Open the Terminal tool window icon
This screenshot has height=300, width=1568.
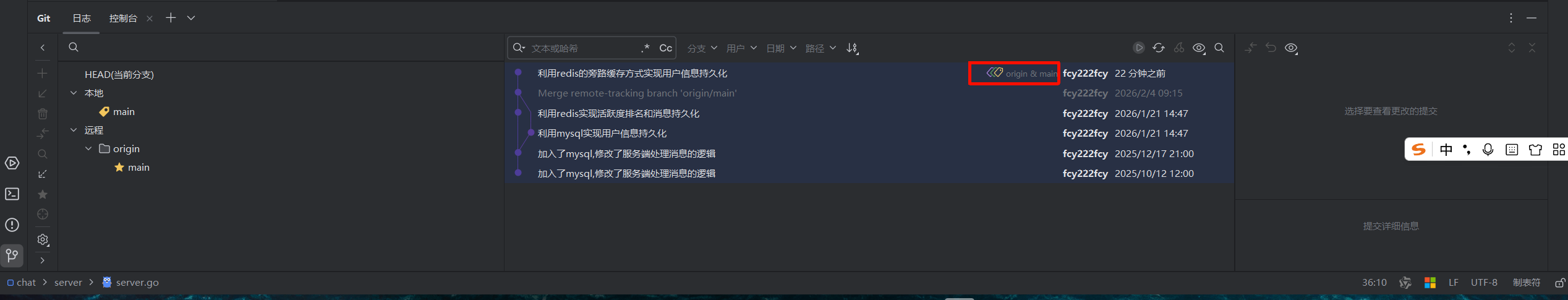pos(12,194)
